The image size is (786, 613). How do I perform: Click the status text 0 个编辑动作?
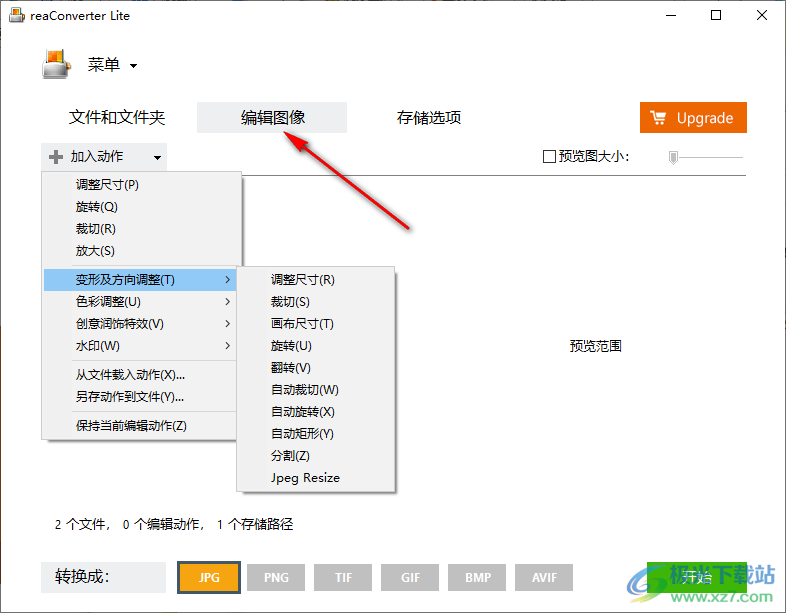162,525
